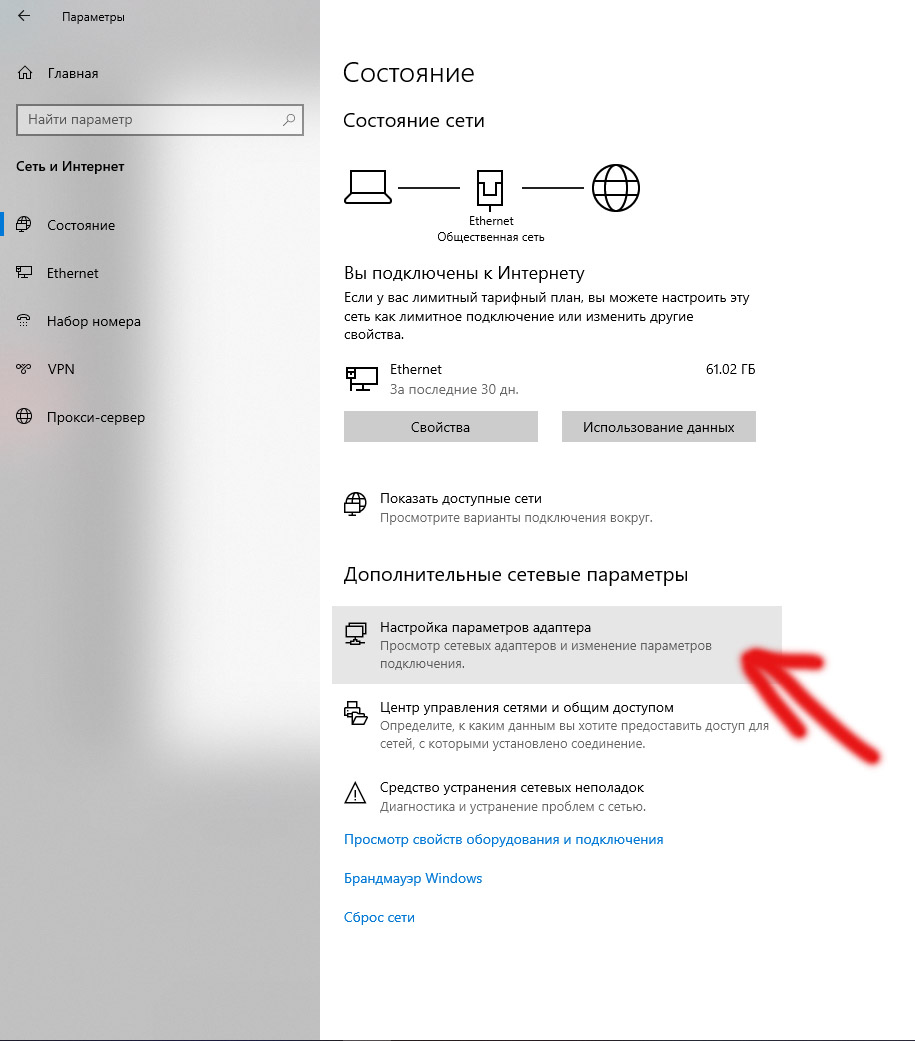The image size is (915, 1041).
Task: Select the Набор номера dial-up icon
Action: pyautogui.click(x=24, y=321)
